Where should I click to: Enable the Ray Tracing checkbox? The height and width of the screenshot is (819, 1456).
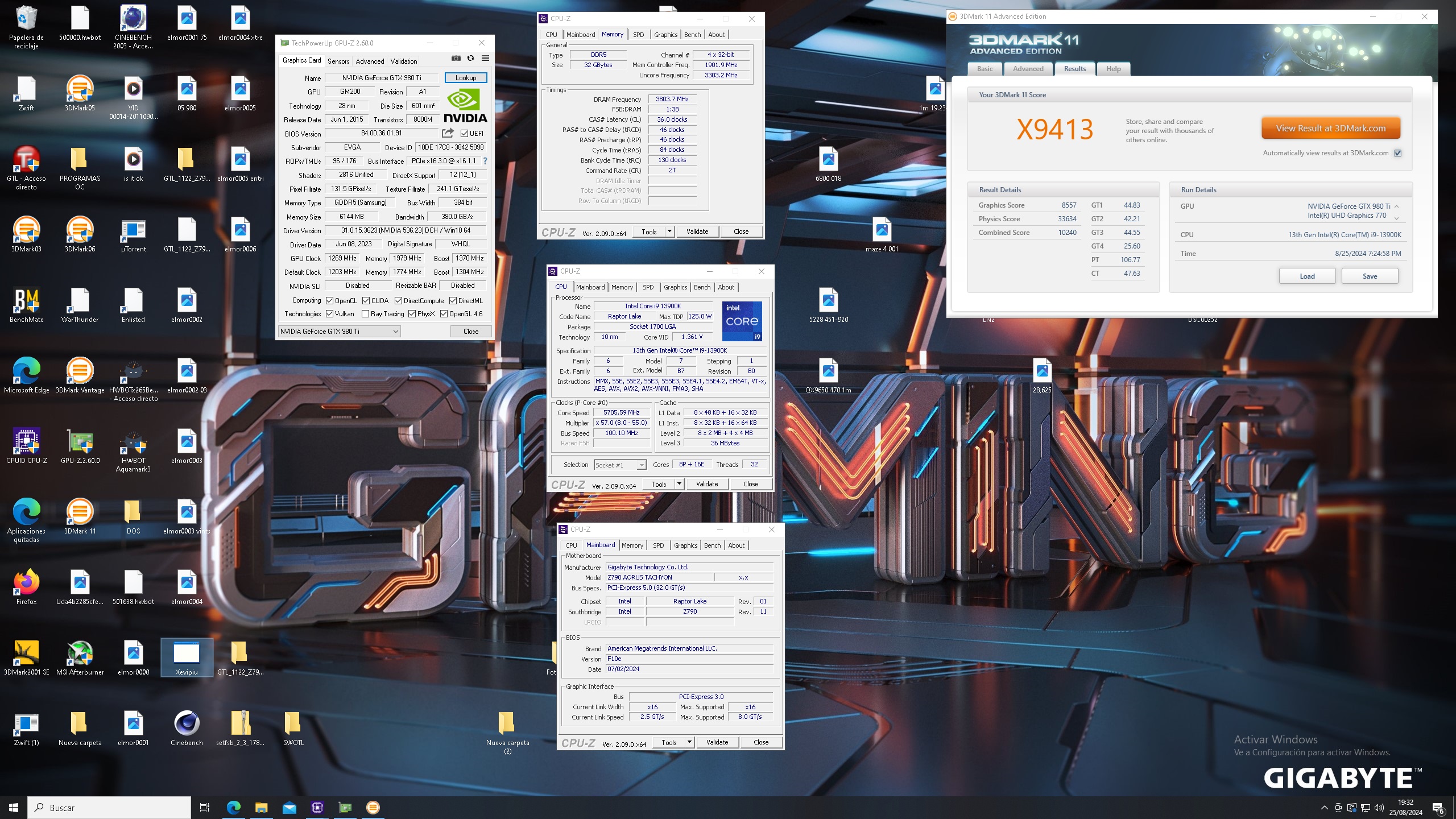365,313
